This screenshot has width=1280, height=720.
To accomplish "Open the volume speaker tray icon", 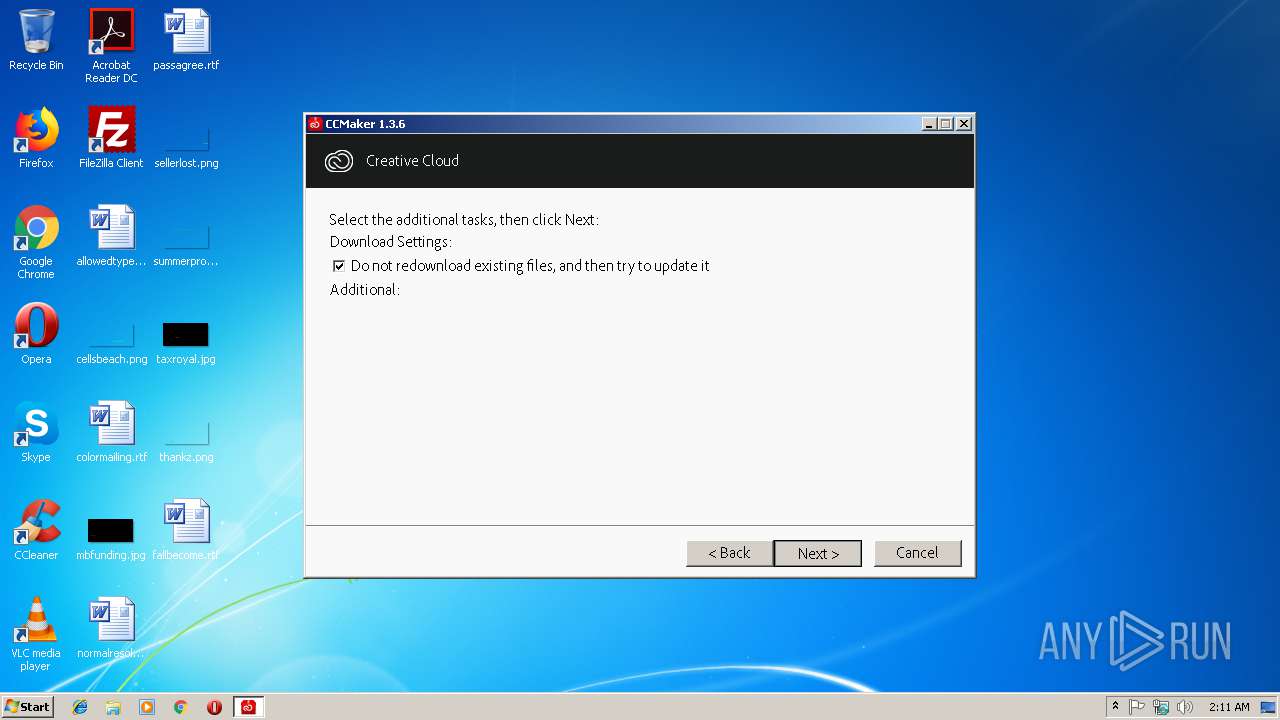I will 1185,707.
